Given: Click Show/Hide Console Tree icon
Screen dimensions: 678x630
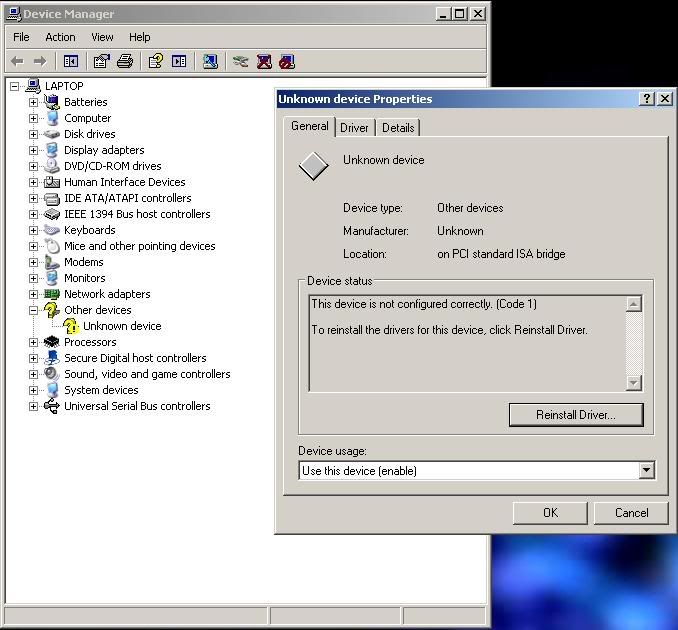Looking at the screenshot, I should pos(71,61).
